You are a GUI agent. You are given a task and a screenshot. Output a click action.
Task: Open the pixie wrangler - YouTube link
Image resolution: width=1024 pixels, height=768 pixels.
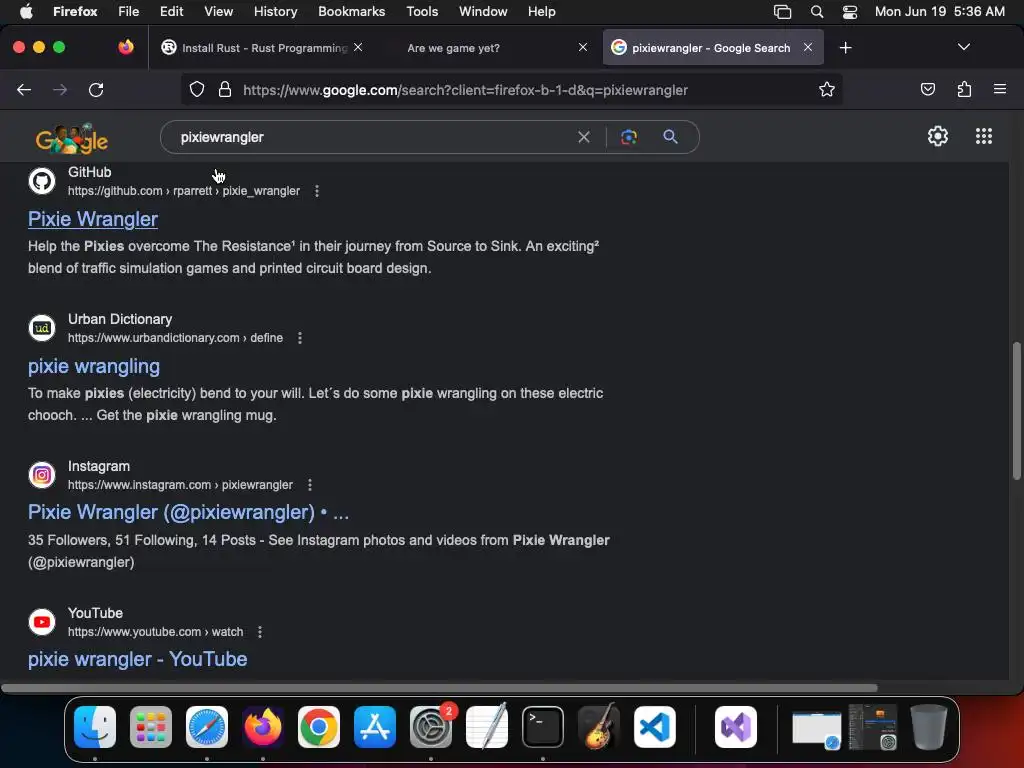[137, 659]
